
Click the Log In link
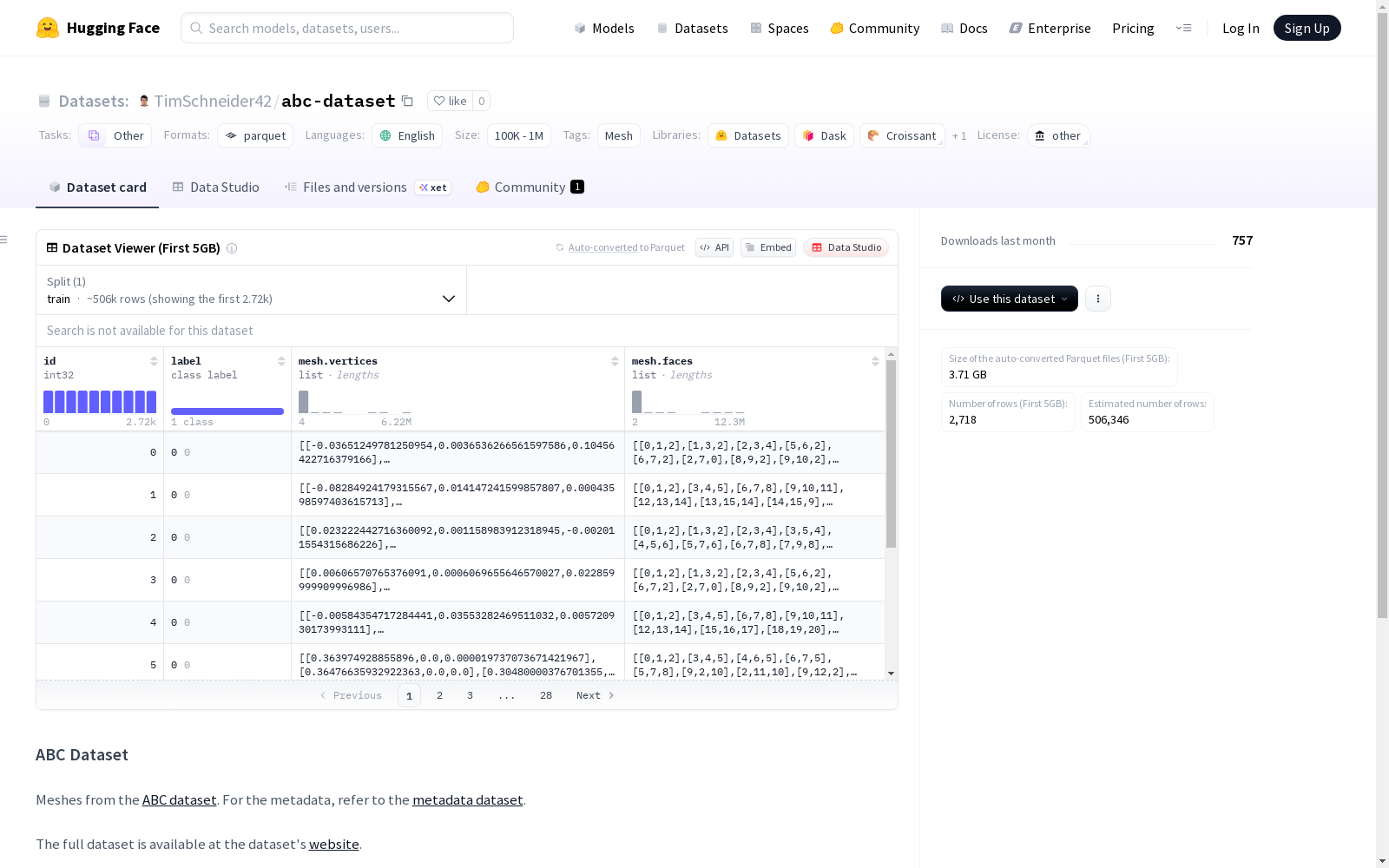coord(1241,28)
